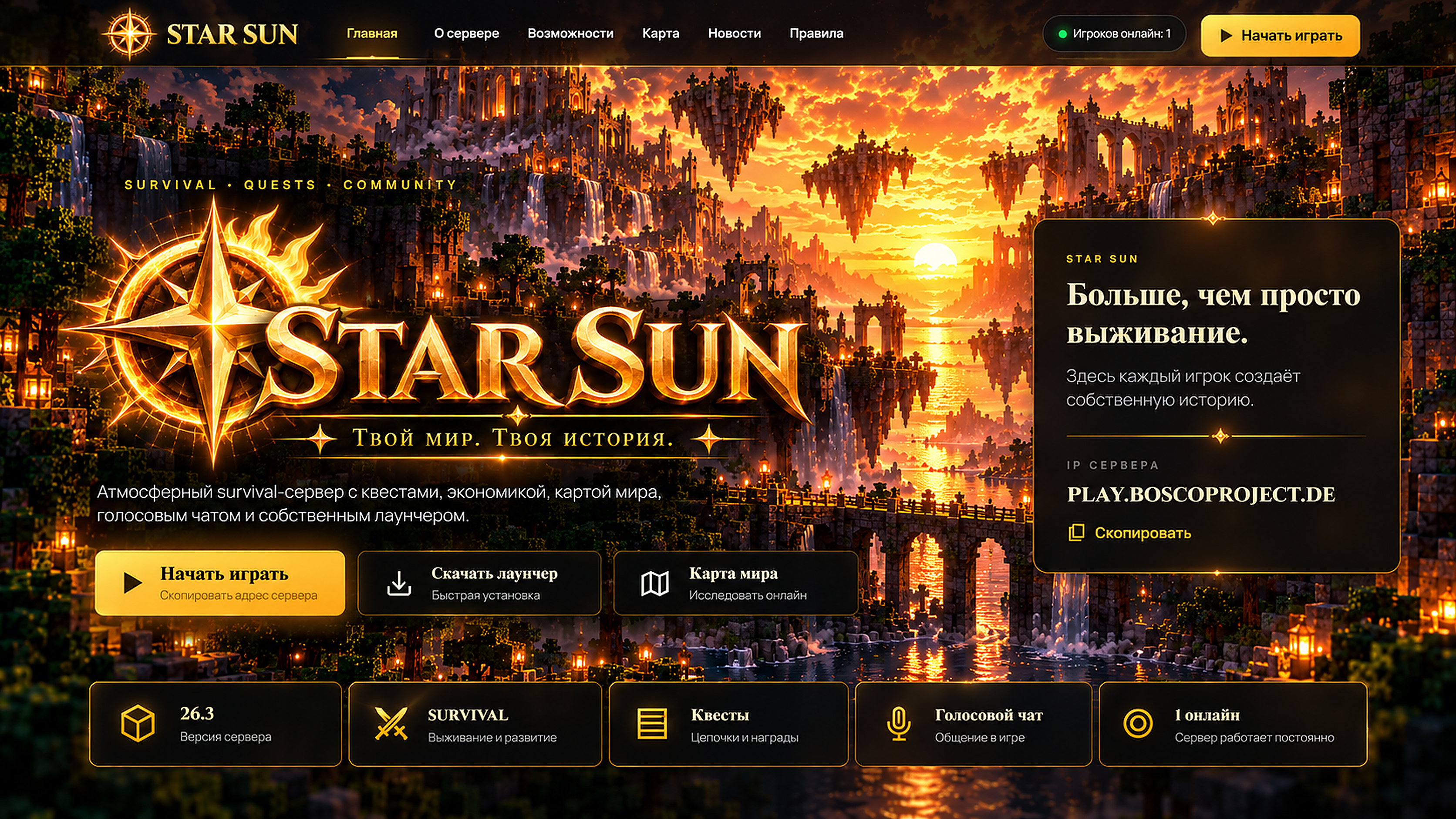Click the list icon on Квесты card

[652, 724]
